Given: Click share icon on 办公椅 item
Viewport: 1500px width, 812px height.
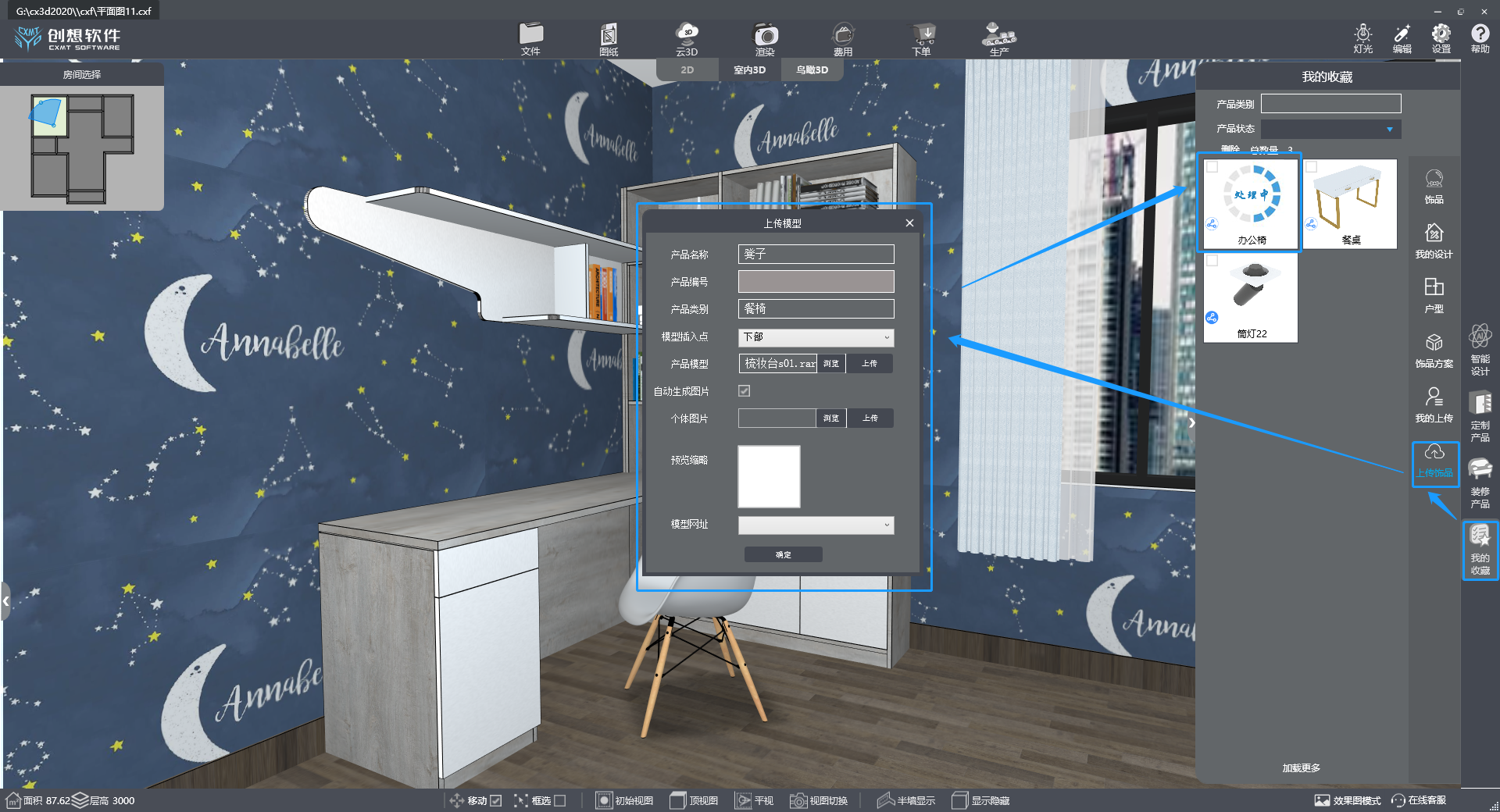Looking at the screenshot, I should [x=1212, y=224].
